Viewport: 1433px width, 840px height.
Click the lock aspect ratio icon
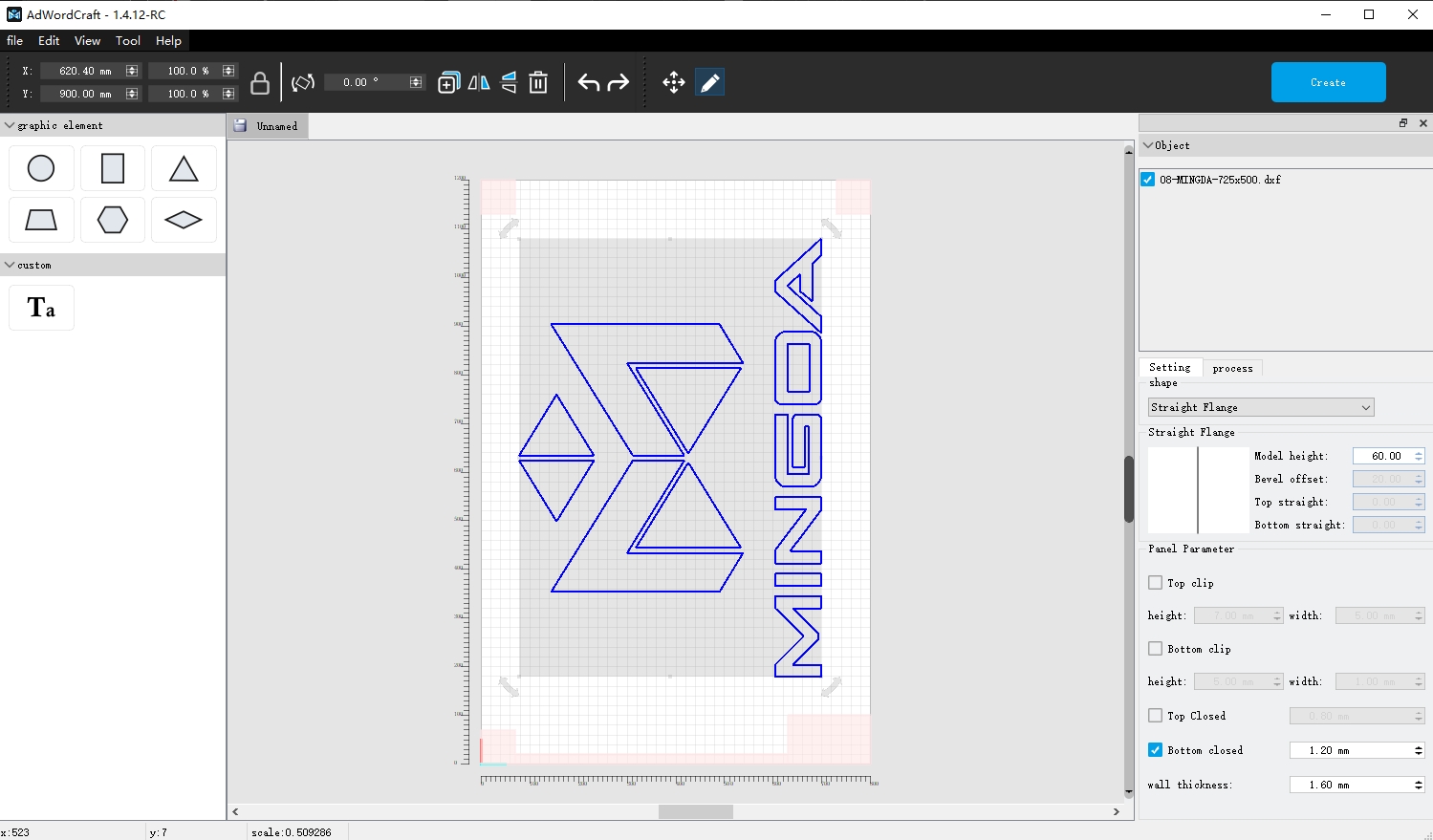(259, 83)
